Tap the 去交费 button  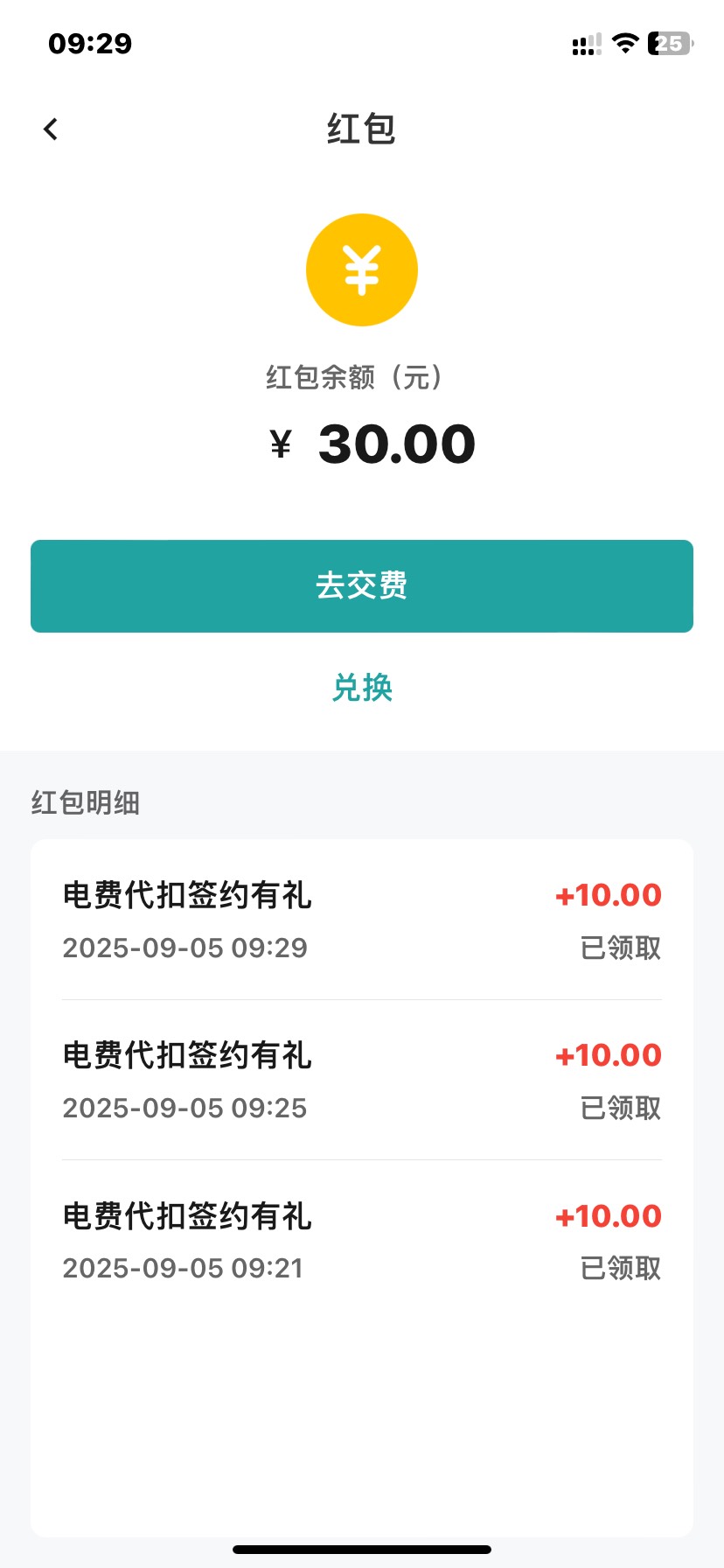(362, 586)
